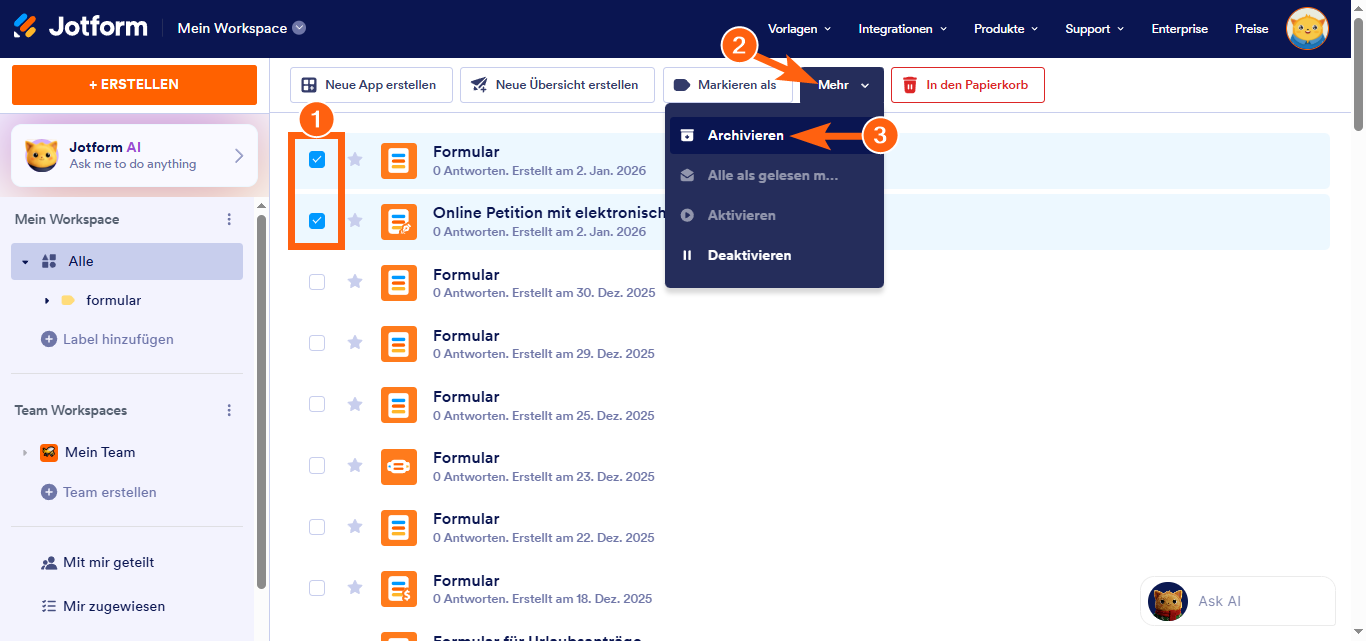The width and height of the screenshot is (1366, 641).
Task: Open Preise in top navigation
Action: 1251,29
